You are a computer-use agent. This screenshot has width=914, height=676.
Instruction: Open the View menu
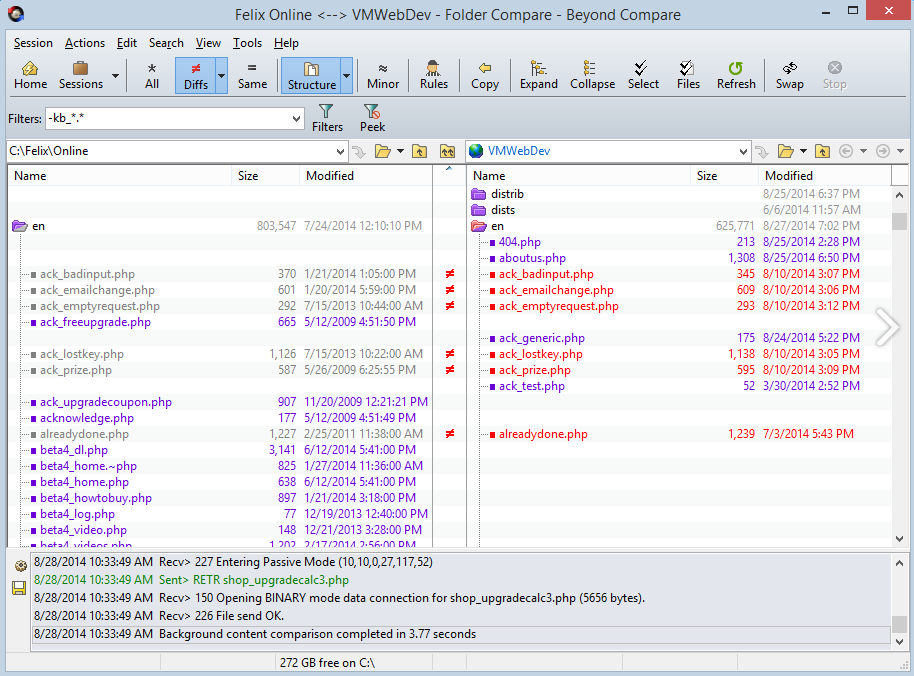coord(208,43)
